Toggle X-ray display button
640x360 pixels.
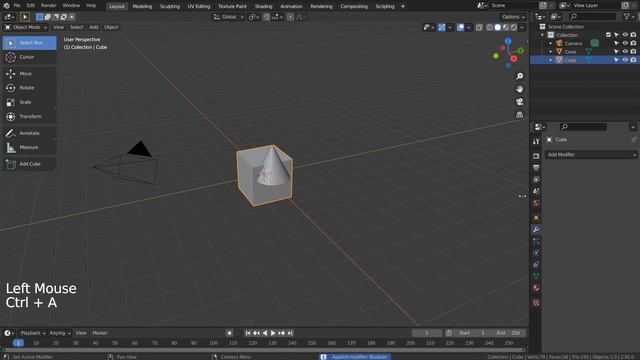coord(479,27)
